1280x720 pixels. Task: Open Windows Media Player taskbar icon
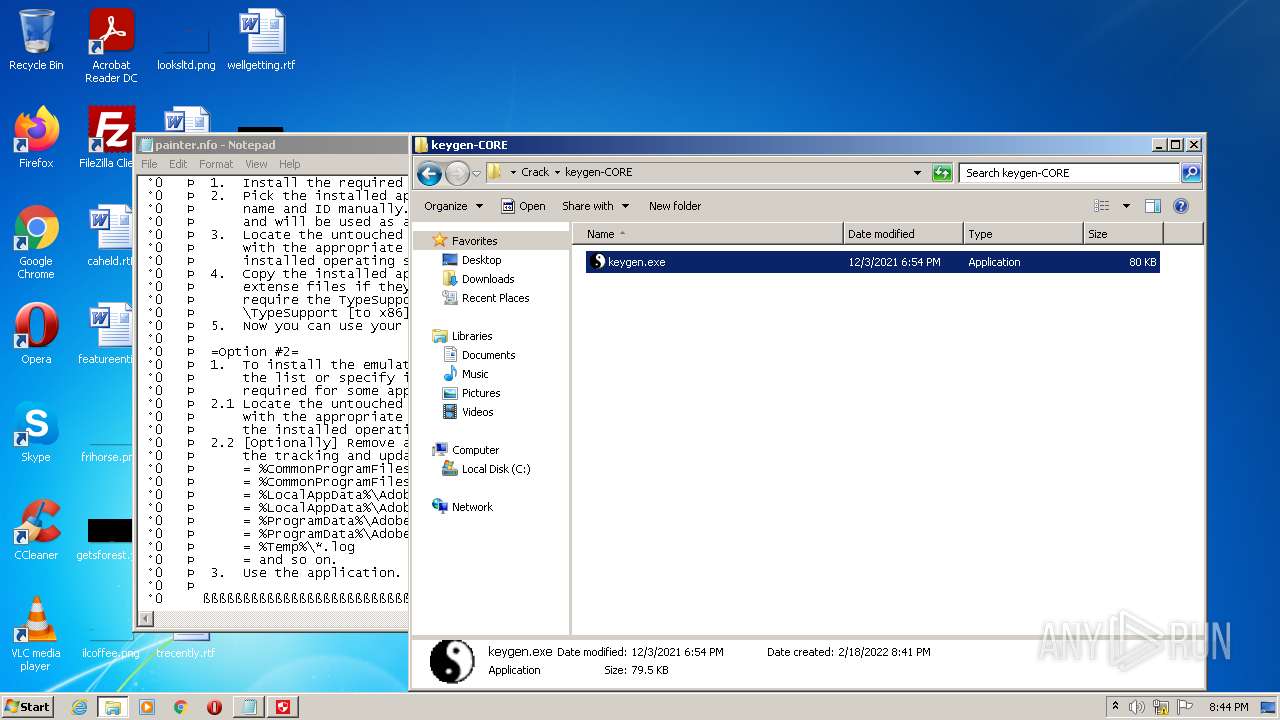click(x=147, y=707)
